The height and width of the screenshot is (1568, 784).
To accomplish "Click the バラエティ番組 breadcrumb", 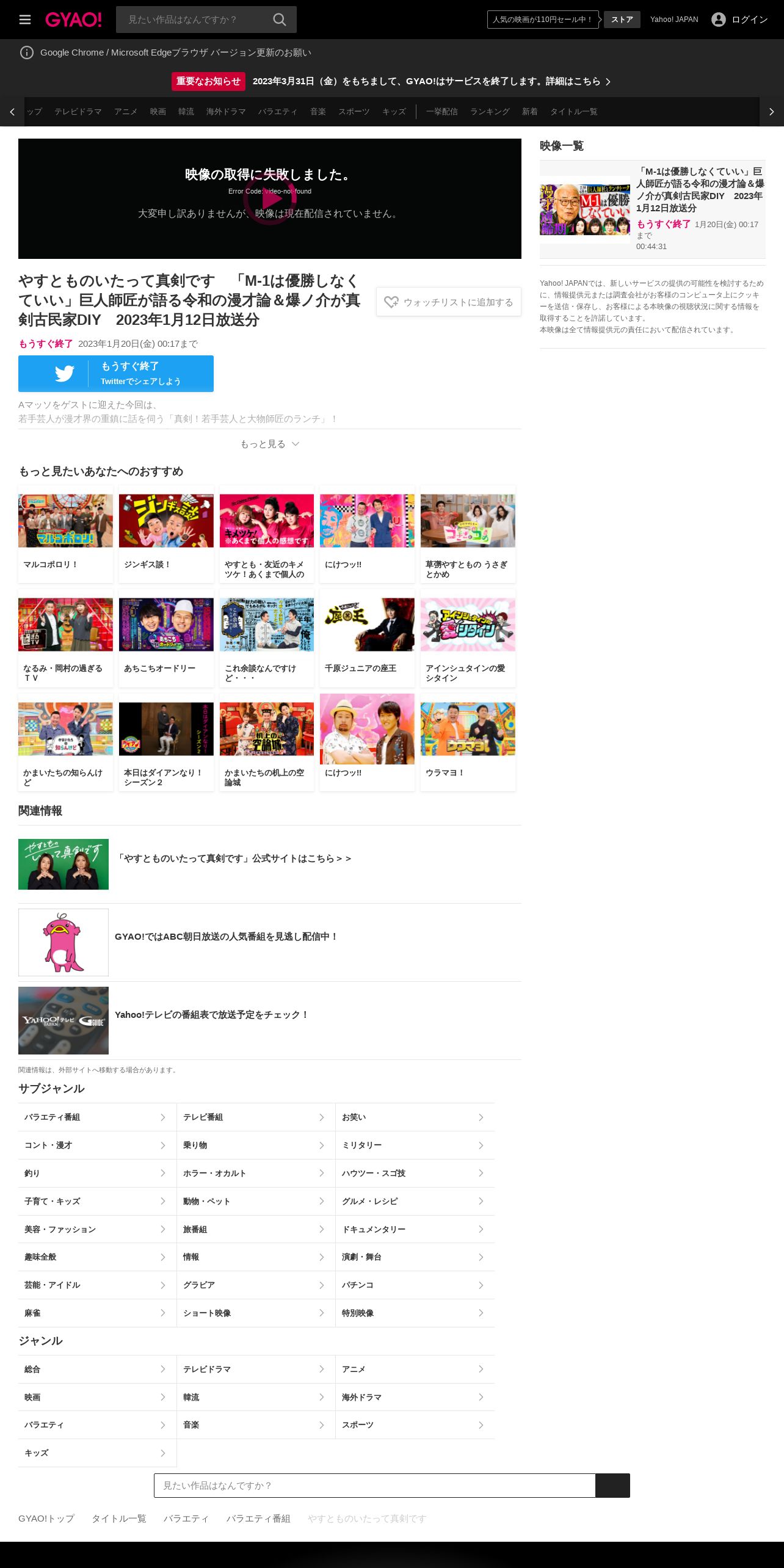I will pos(258,1519).
